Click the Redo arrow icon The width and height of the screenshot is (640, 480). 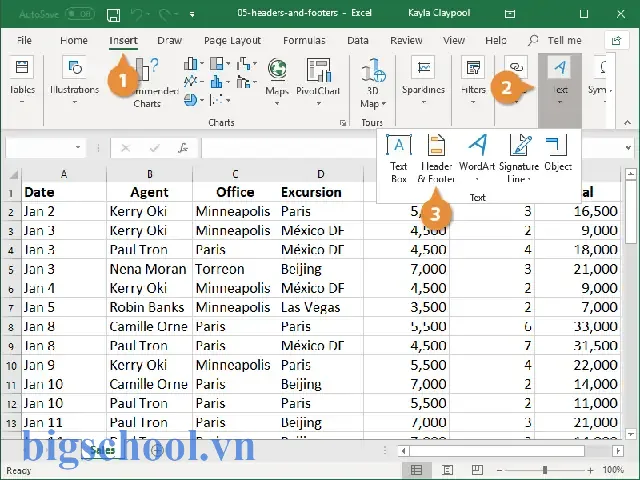point(164,15)
